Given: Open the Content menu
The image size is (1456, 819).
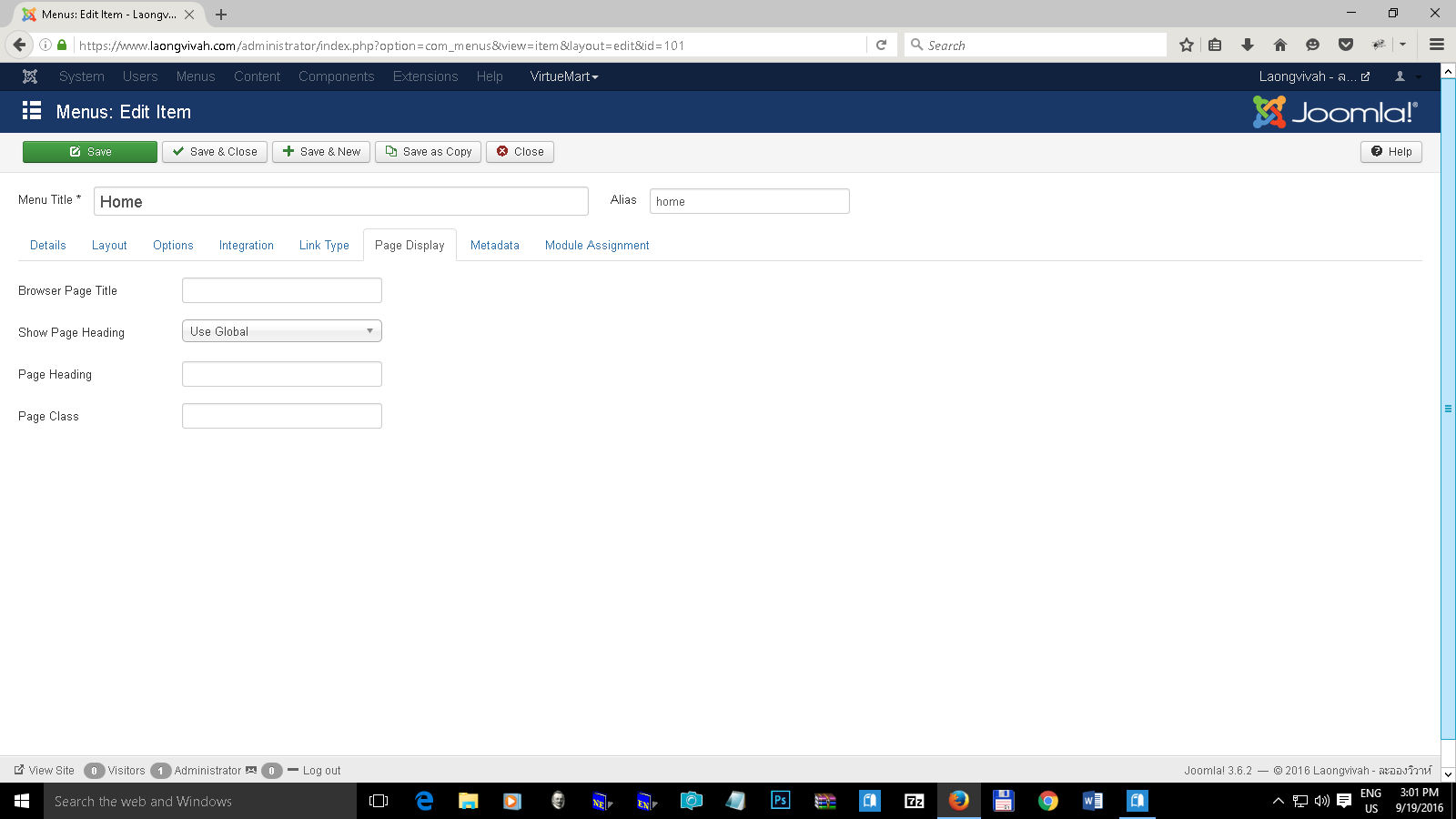Looking at the screenshot, I should 257,76.
